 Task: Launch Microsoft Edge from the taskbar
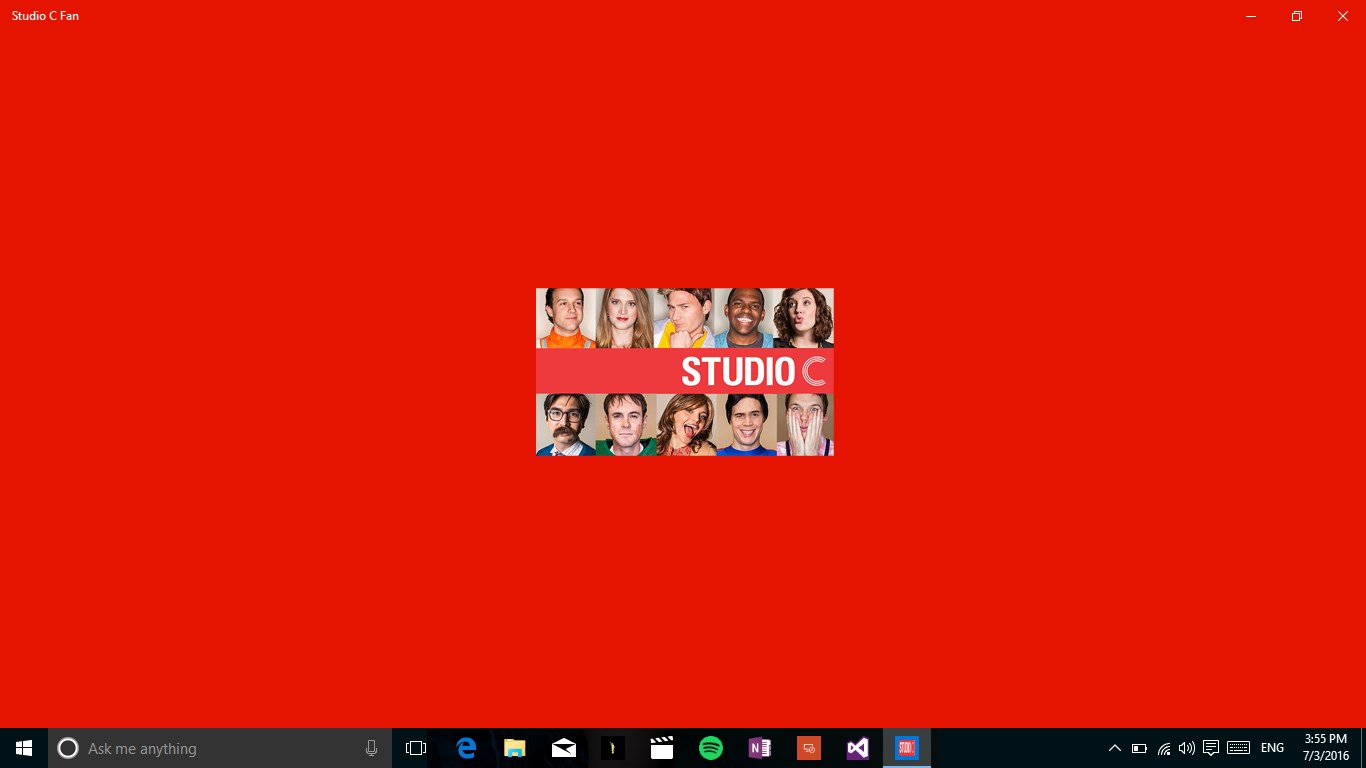(466, 748)
